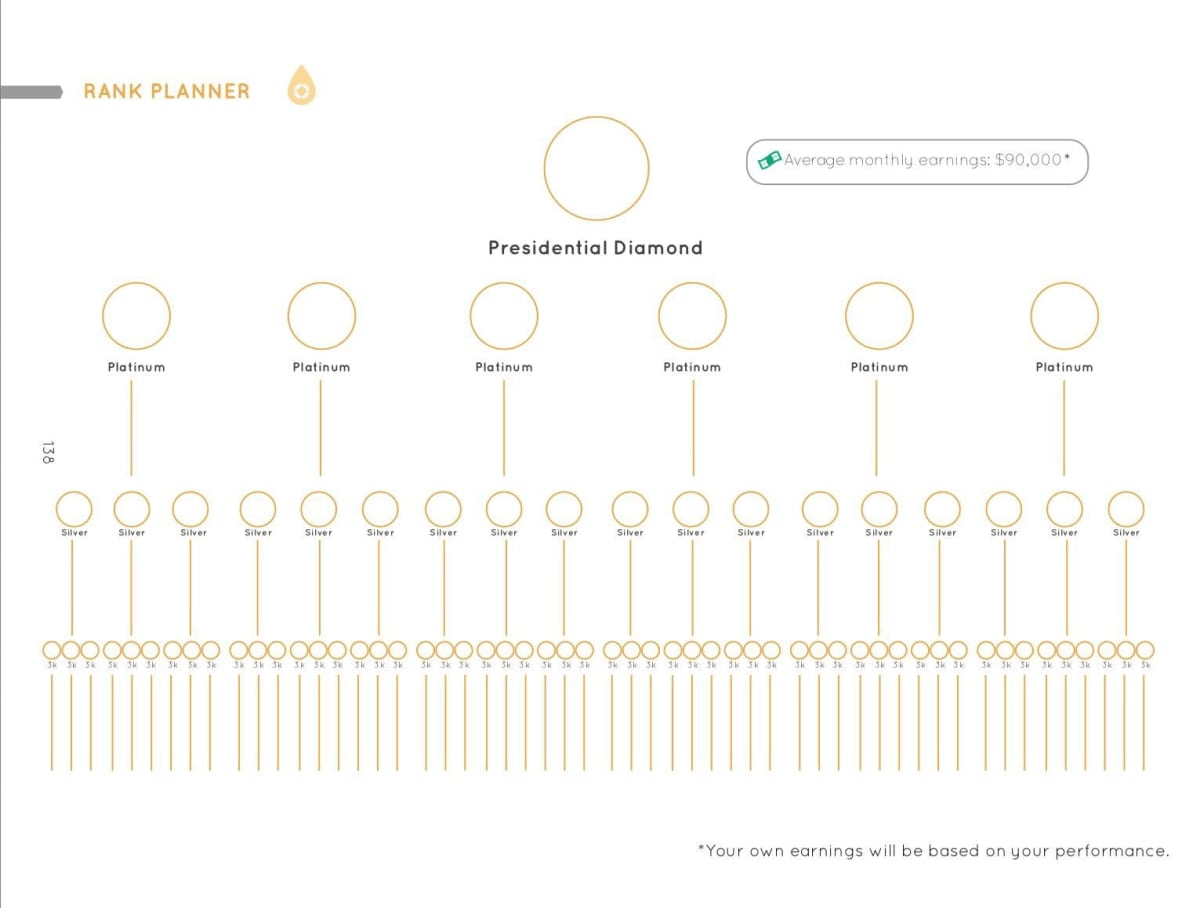Viewport: 1200px width, 908px height.
Task: Click the Average monthly earnings box
Action: (917, 161)
